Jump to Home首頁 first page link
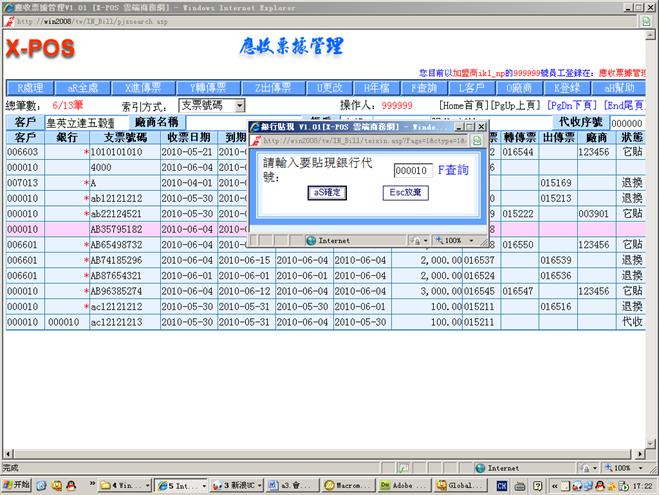The height and width of the screenshot is (495, 659). pos(468,105)
